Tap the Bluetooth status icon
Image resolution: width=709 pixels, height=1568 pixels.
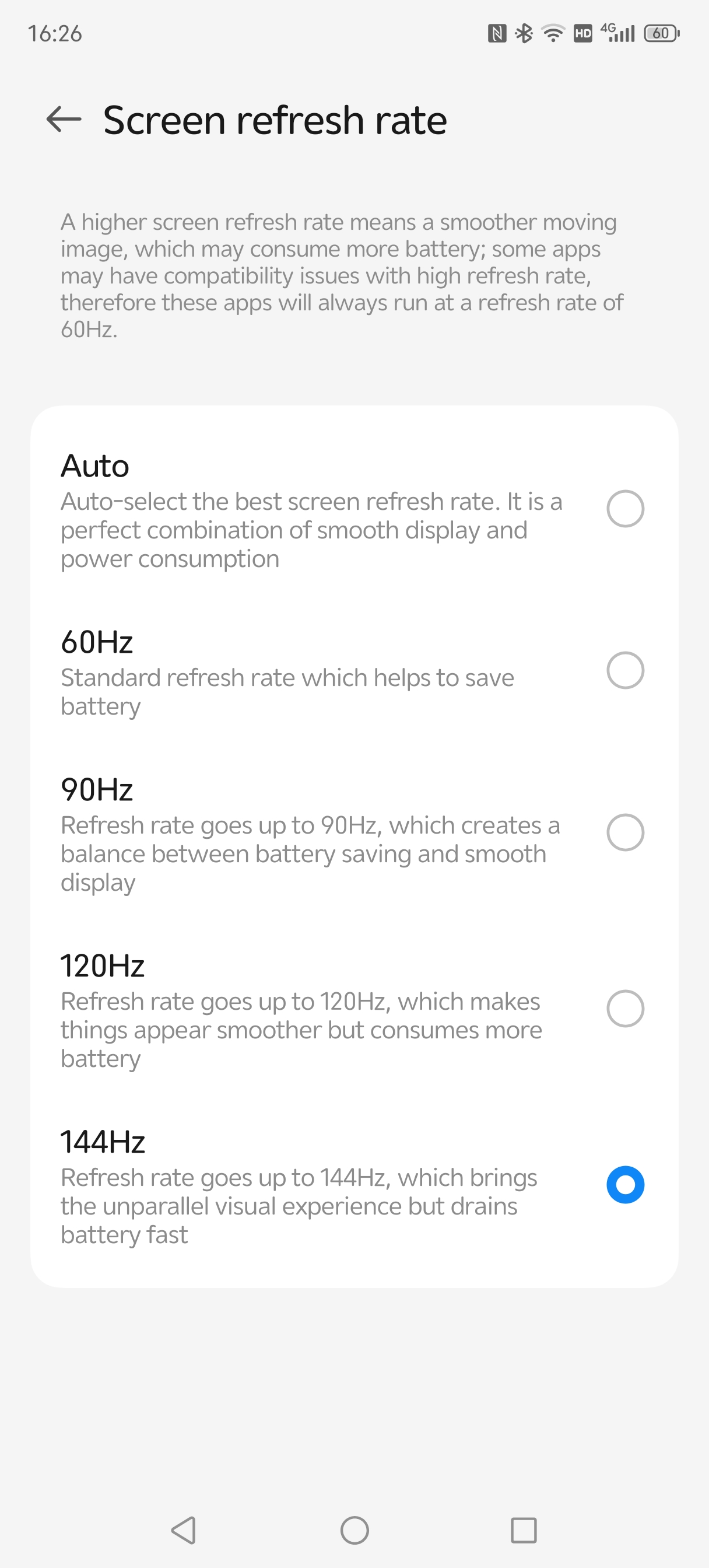tap(524, 33)
